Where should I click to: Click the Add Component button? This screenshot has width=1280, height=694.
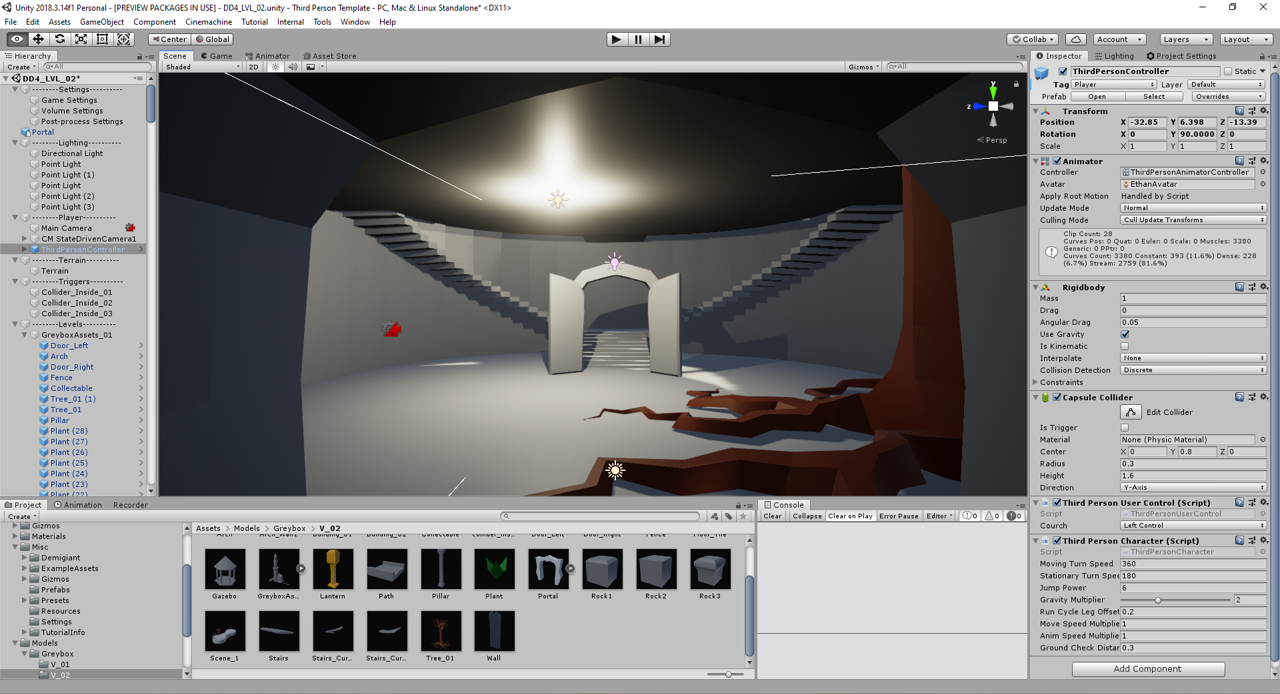1147,669
